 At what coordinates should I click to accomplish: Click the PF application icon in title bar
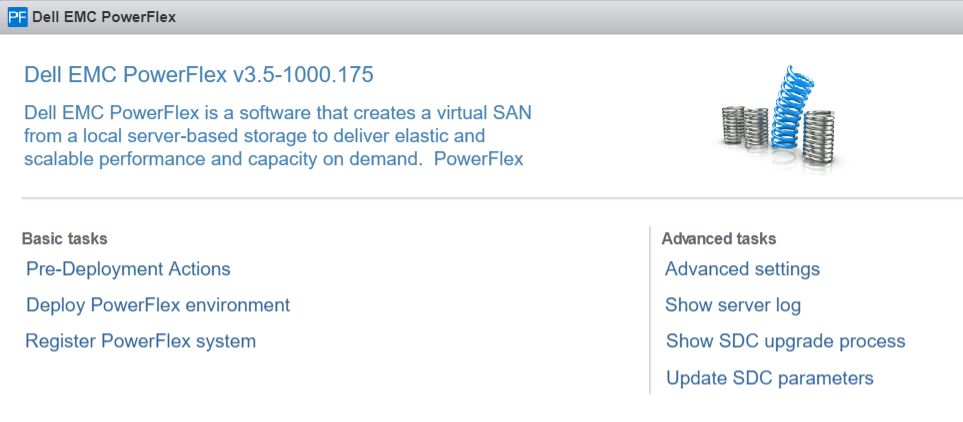point(17,17)
